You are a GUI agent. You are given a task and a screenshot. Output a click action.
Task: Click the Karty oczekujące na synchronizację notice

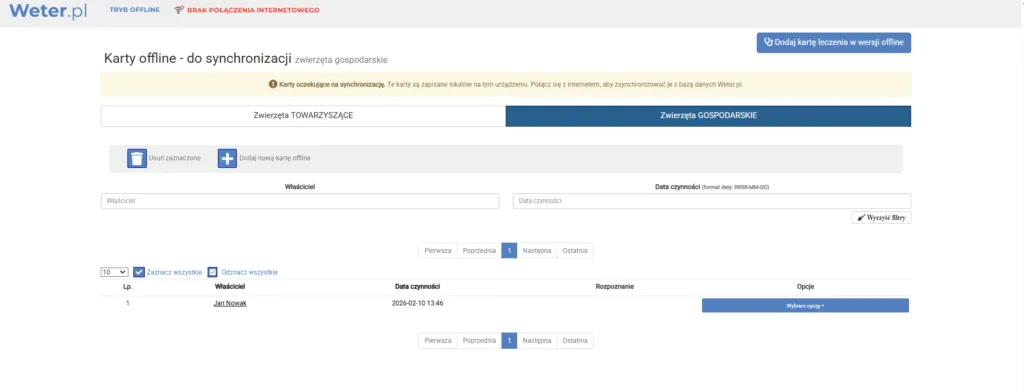pyautogui.click(x=506, y=85)
